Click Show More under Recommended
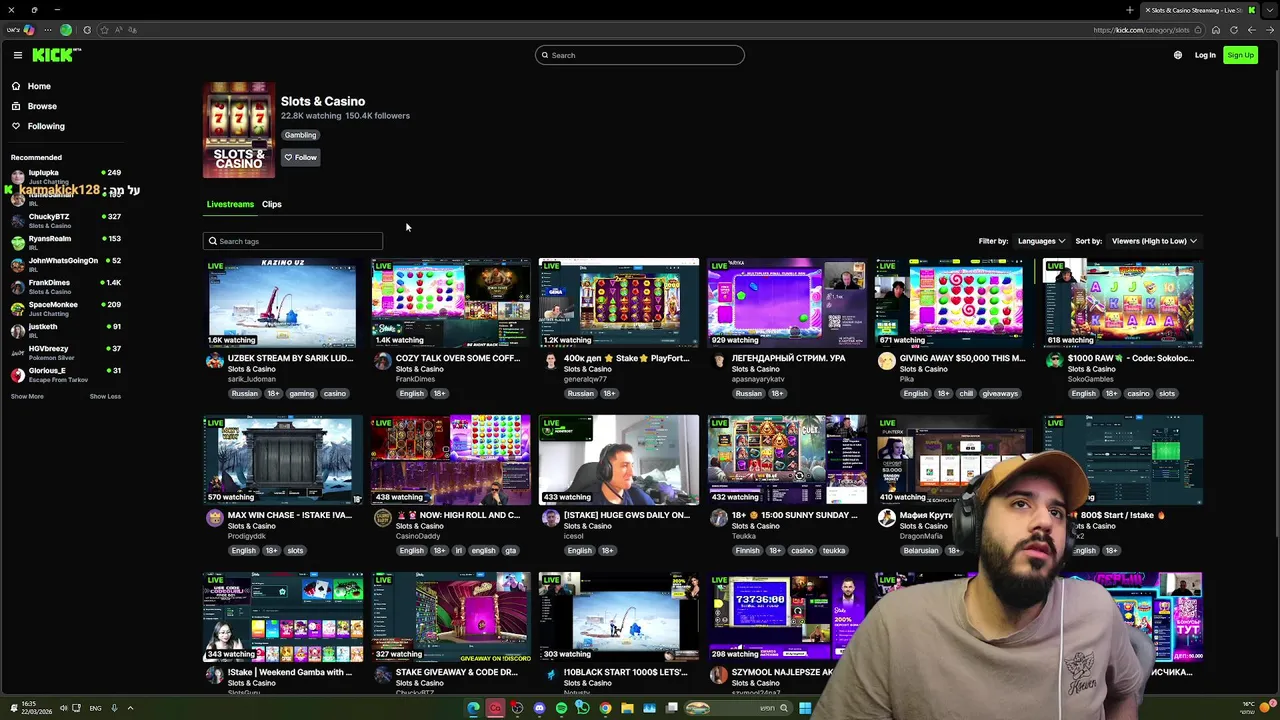Screen dimensions: 1280x720 [27, 396]
